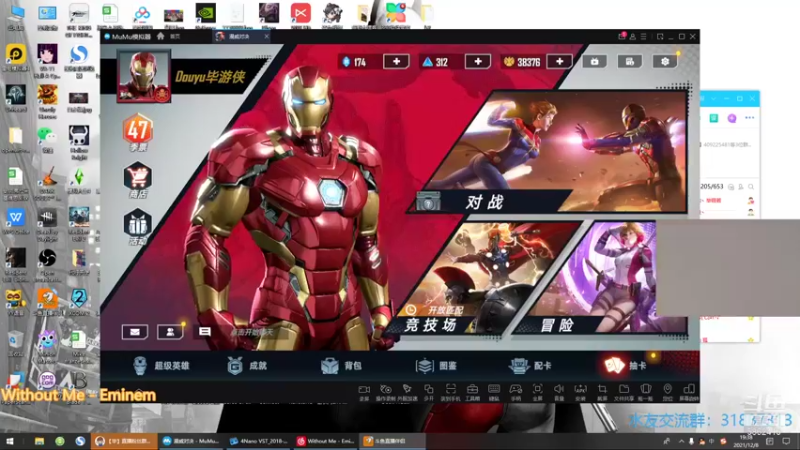Open the in-game mail envelope
The height and width of the screenshot is (450, 800).
point(135,332)
